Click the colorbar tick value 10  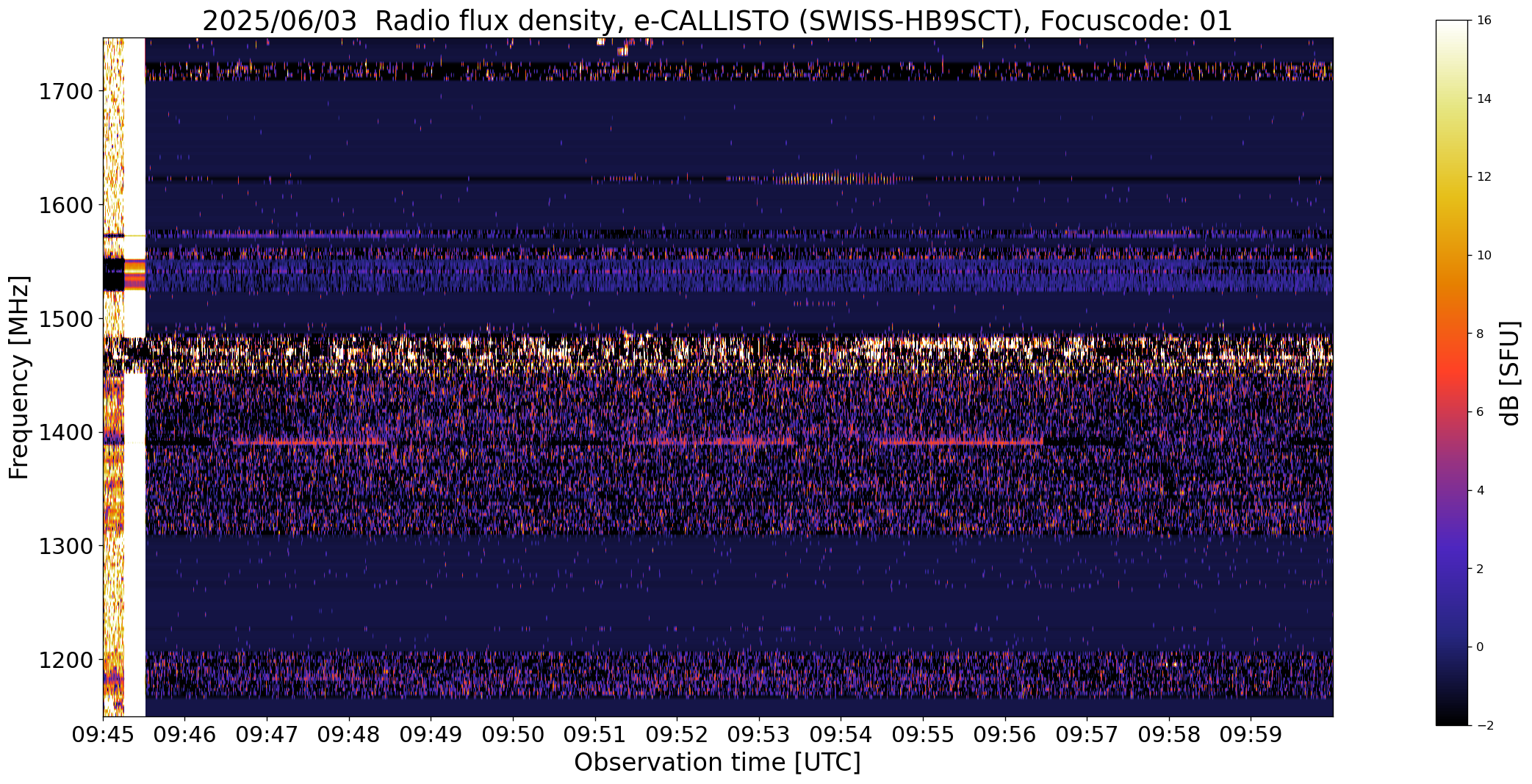[x=1484, y=256]
